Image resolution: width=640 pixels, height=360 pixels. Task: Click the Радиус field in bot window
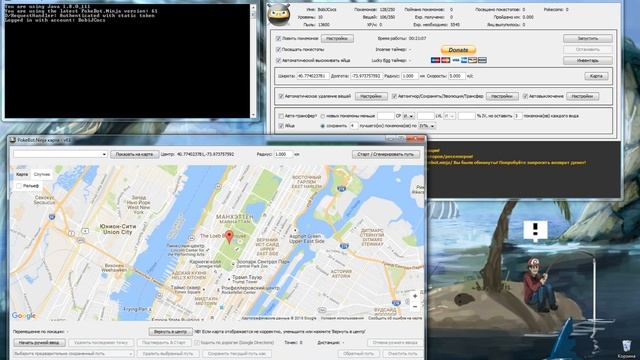click(410, 76)
